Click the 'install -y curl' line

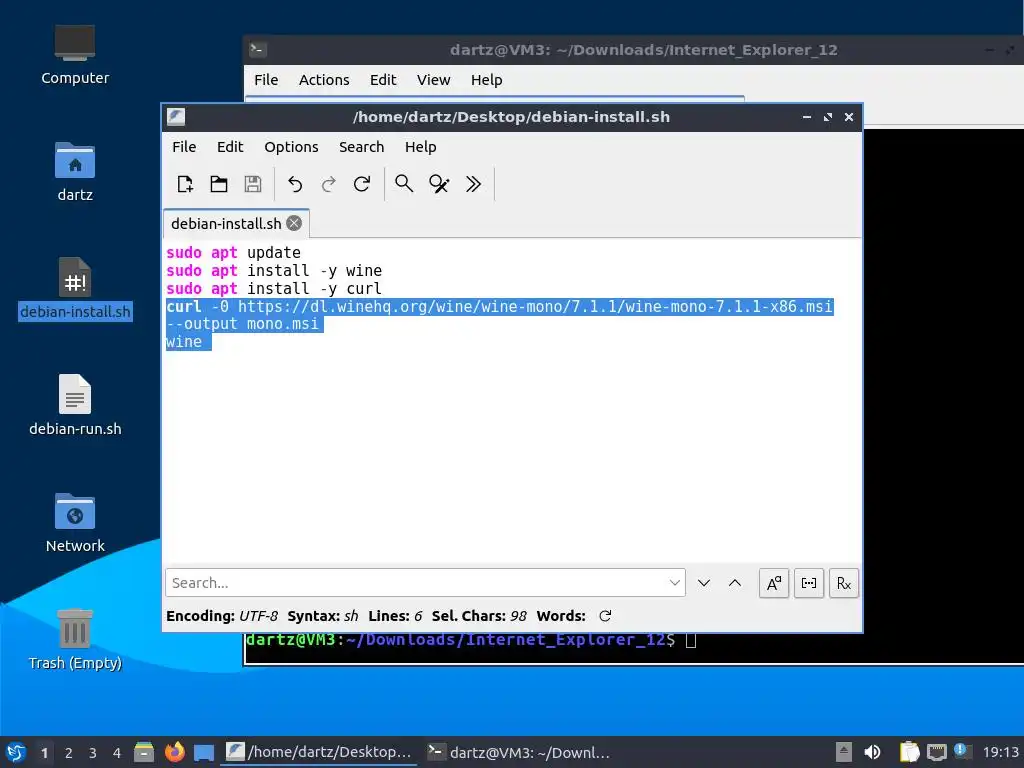click(314, 289)
